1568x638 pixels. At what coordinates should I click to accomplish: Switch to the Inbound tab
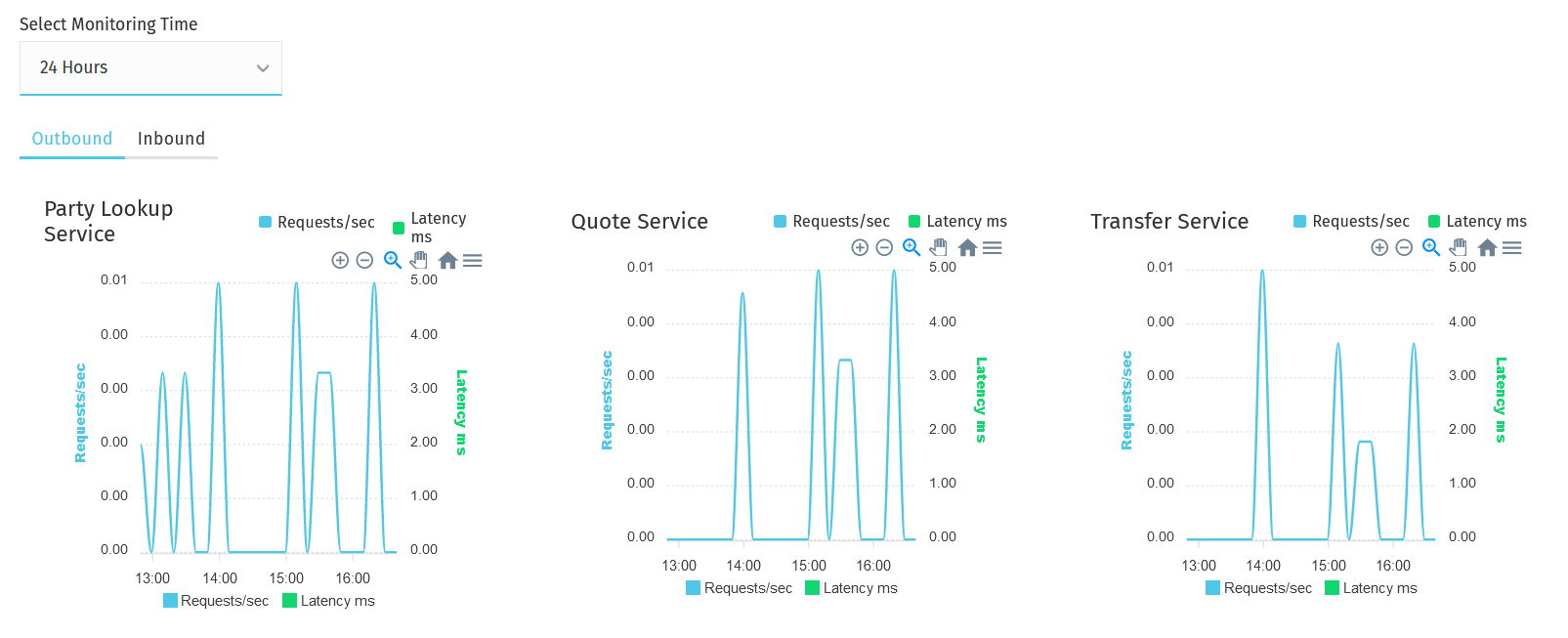click(172, 138)
